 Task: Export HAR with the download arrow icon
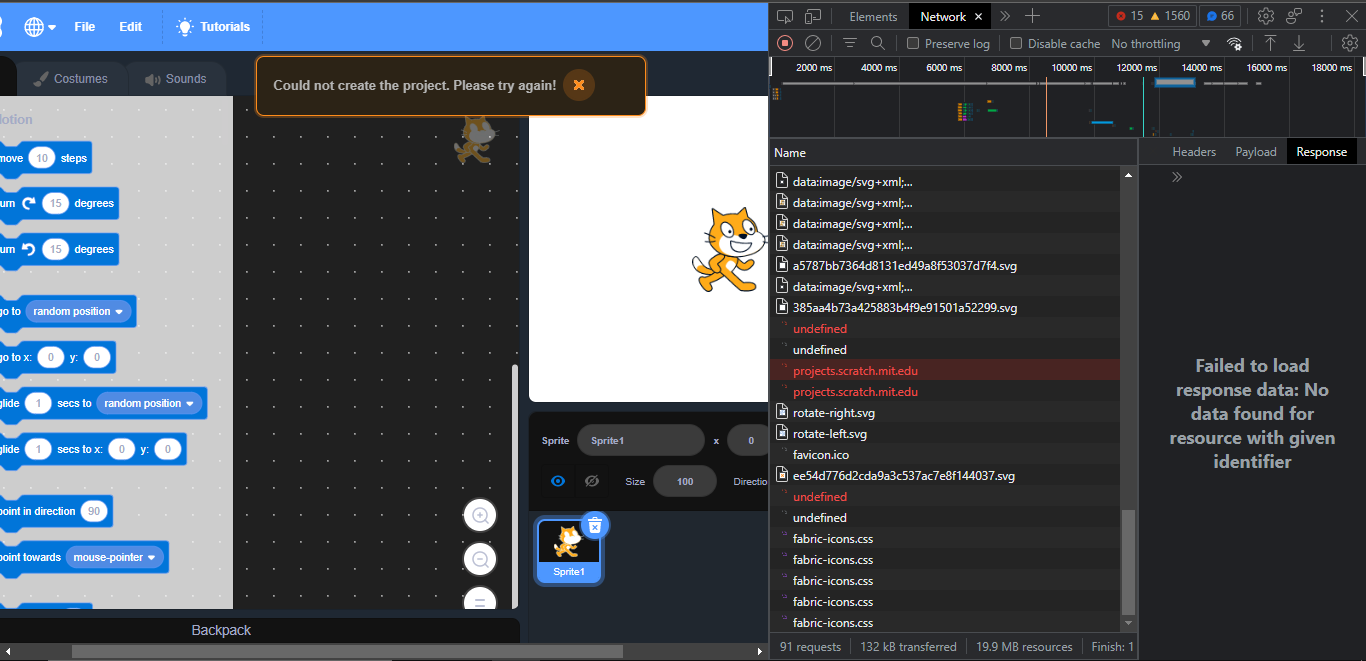[1299, 43]
